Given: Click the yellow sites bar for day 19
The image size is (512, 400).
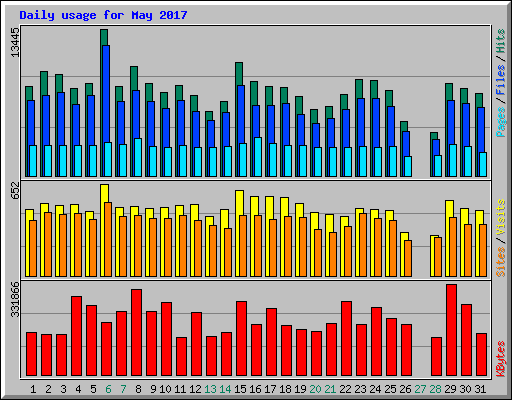Looking at the screenshot, I should pos(299,210).
